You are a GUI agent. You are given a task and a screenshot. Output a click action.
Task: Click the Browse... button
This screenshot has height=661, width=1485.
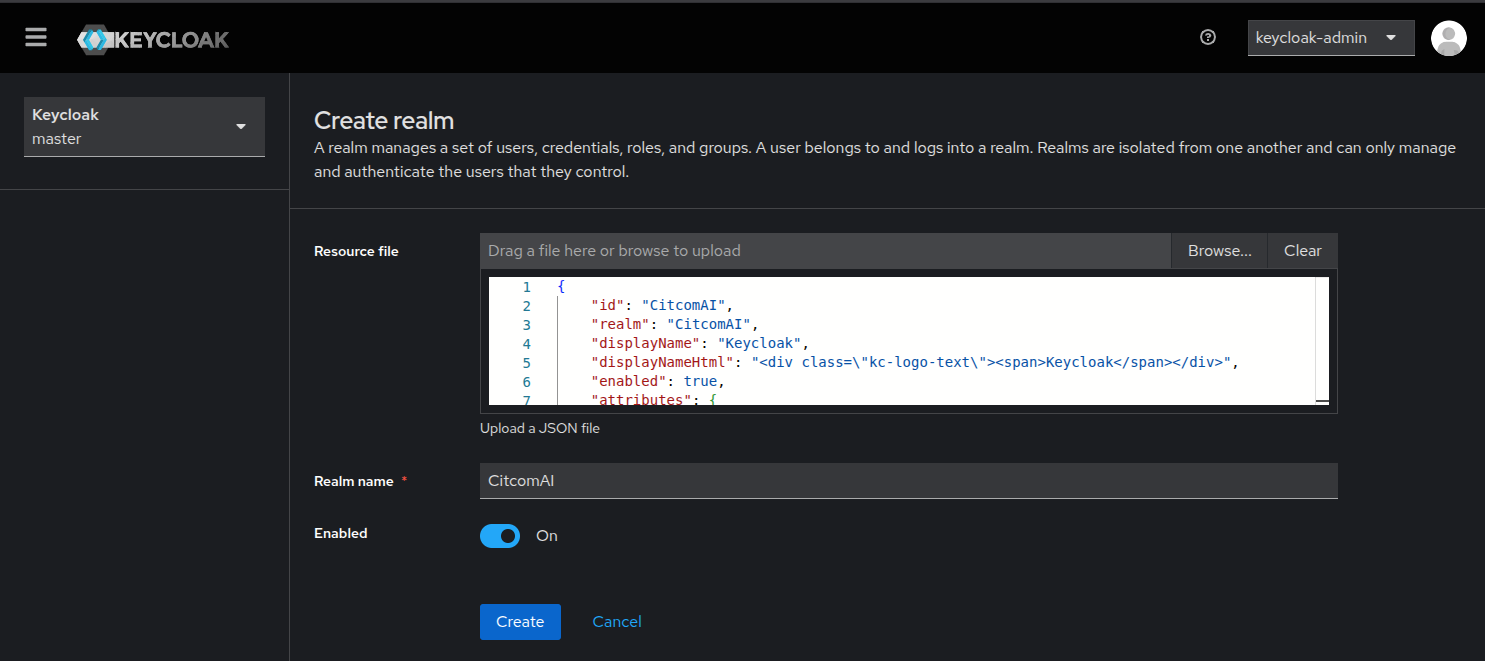click(x=1219, y=251)
